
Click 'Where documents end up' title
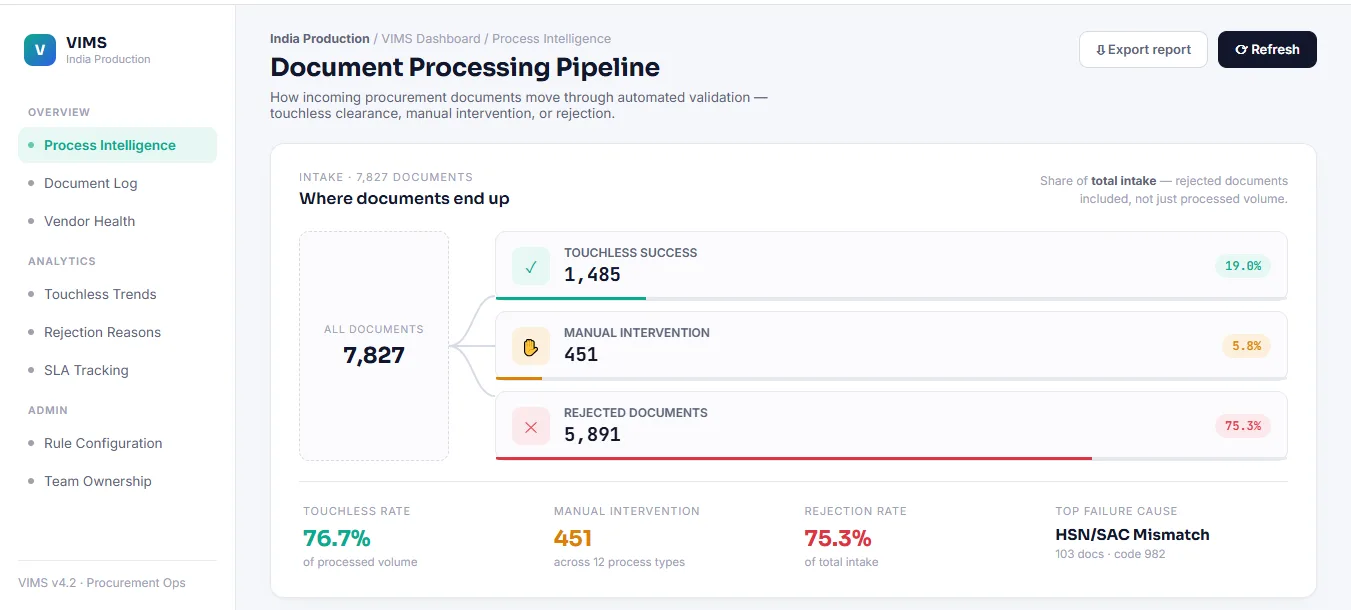point(404,199)
